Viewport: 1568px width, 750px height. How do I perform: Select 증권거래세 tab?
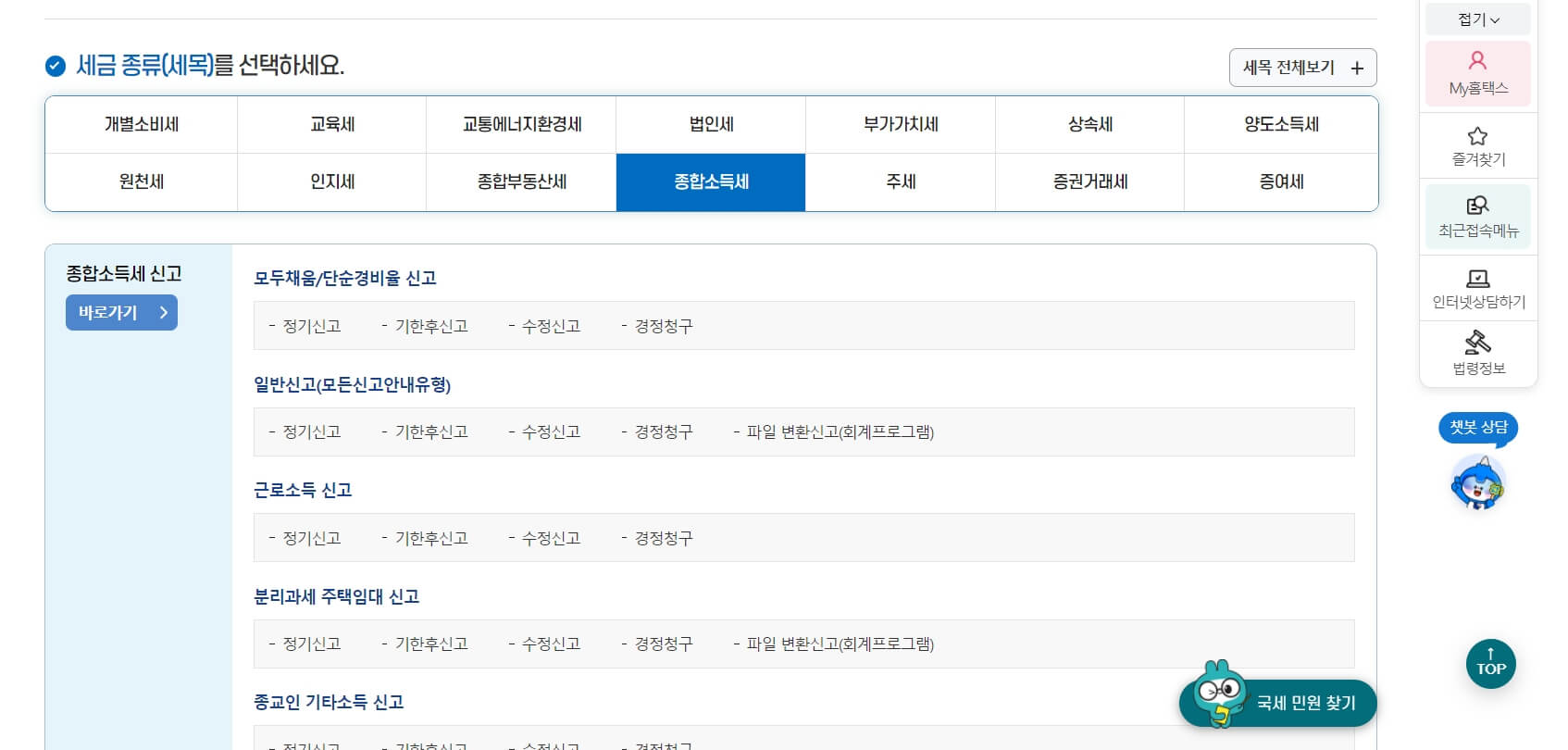pos(1089,181)
